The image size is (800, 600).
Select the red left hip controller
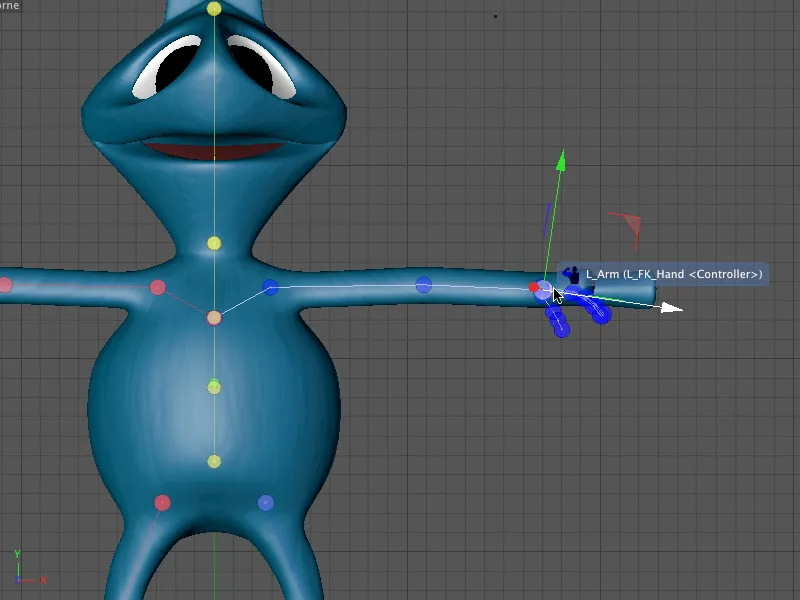click(160, 500)
